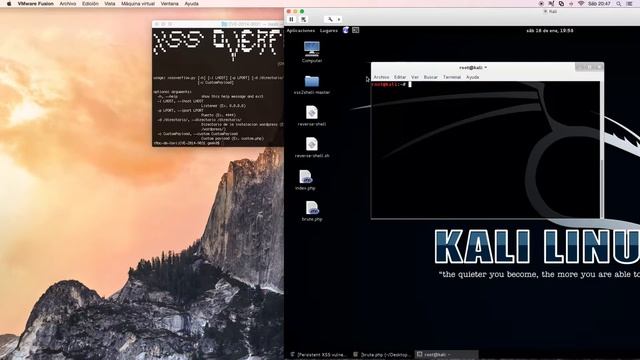Select the reverse-shell file icon
The width and height of the screenshot is (640, 360).
(312, 116)
